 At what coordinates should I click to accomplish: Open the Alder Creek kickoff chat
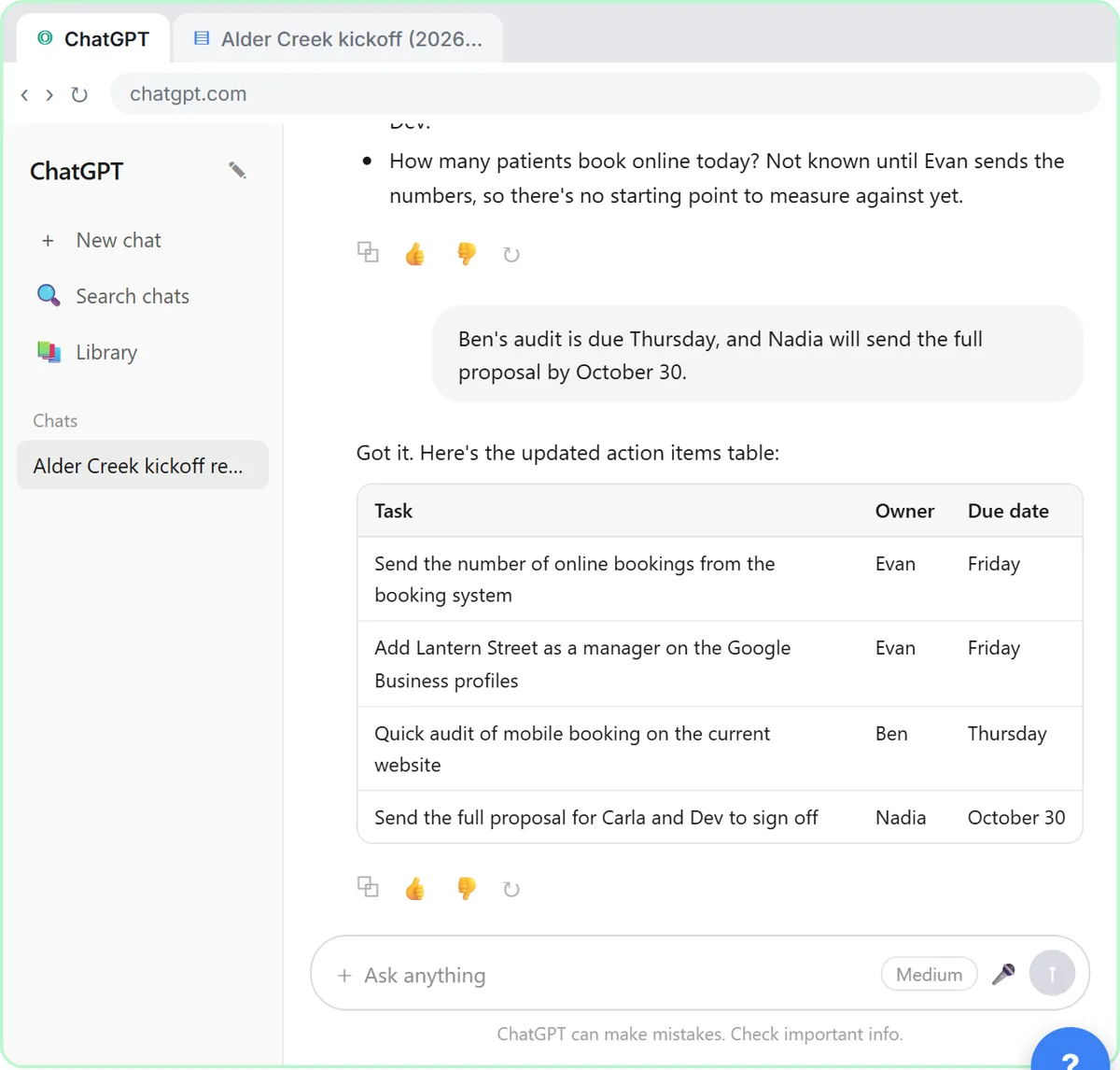click(x=143, y=465)
